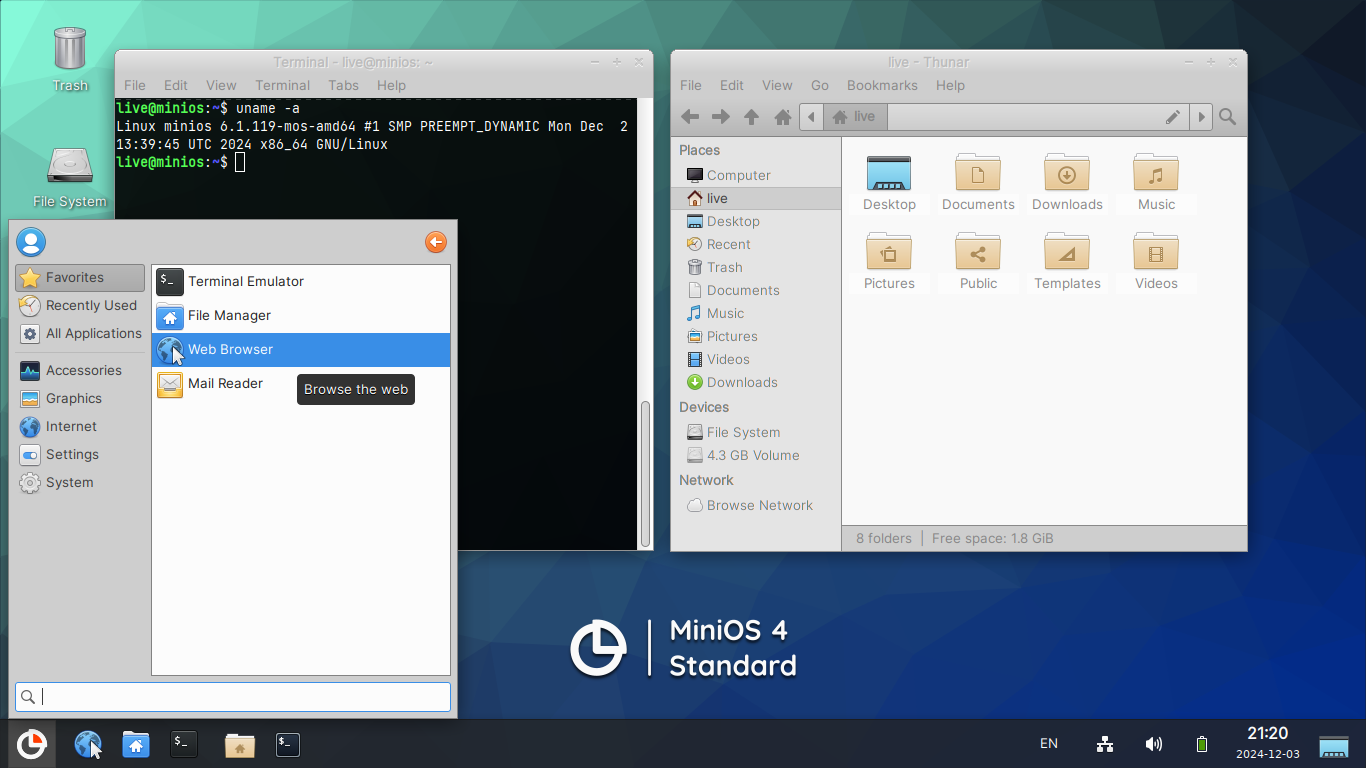Click the home icon in Thunar toolbar

coord(783,117)
